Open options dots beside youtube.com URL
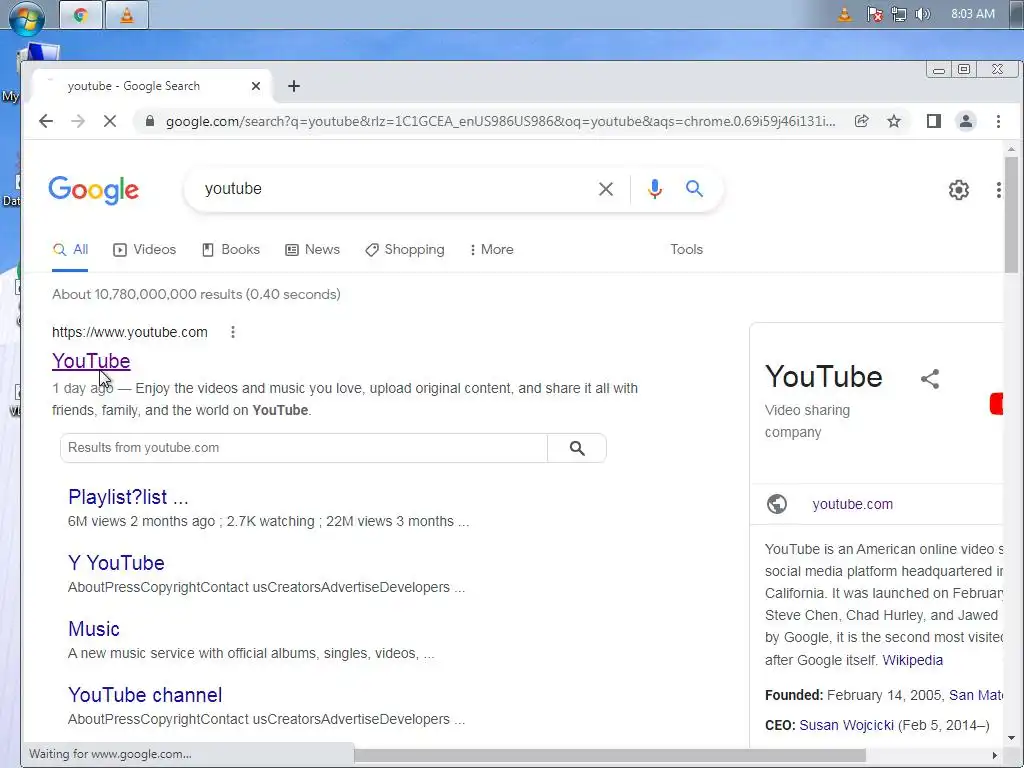 232,332
